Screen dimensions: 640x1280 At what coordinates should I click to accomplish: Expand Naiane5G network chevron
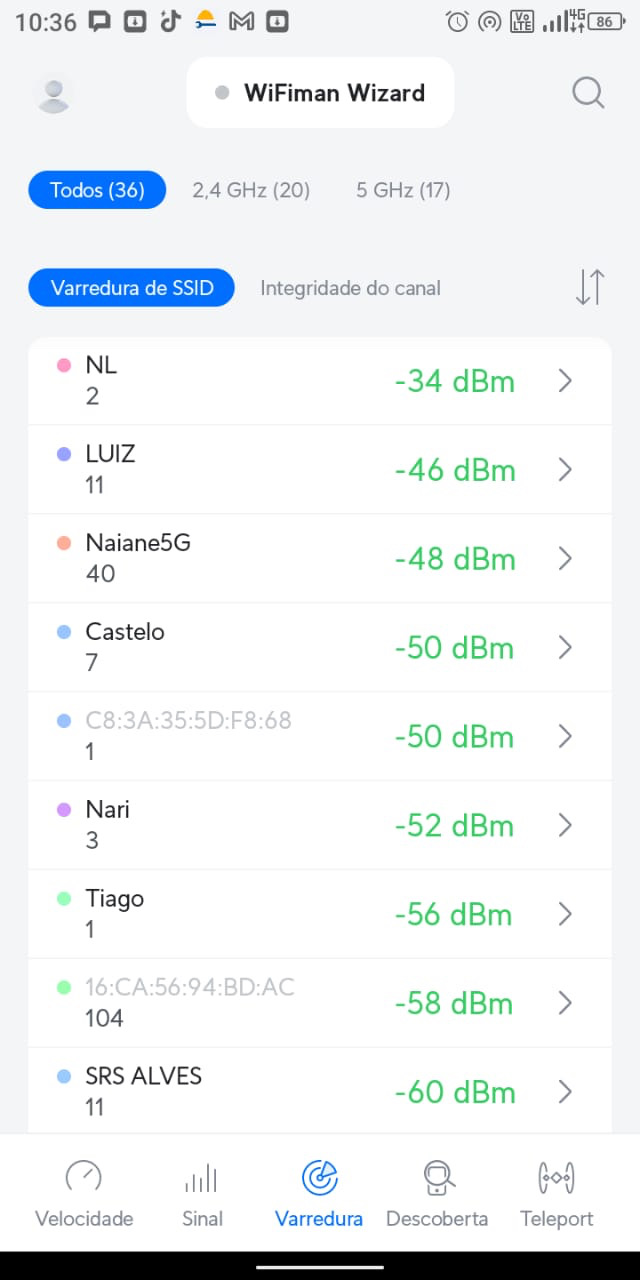tap(565, 559)
